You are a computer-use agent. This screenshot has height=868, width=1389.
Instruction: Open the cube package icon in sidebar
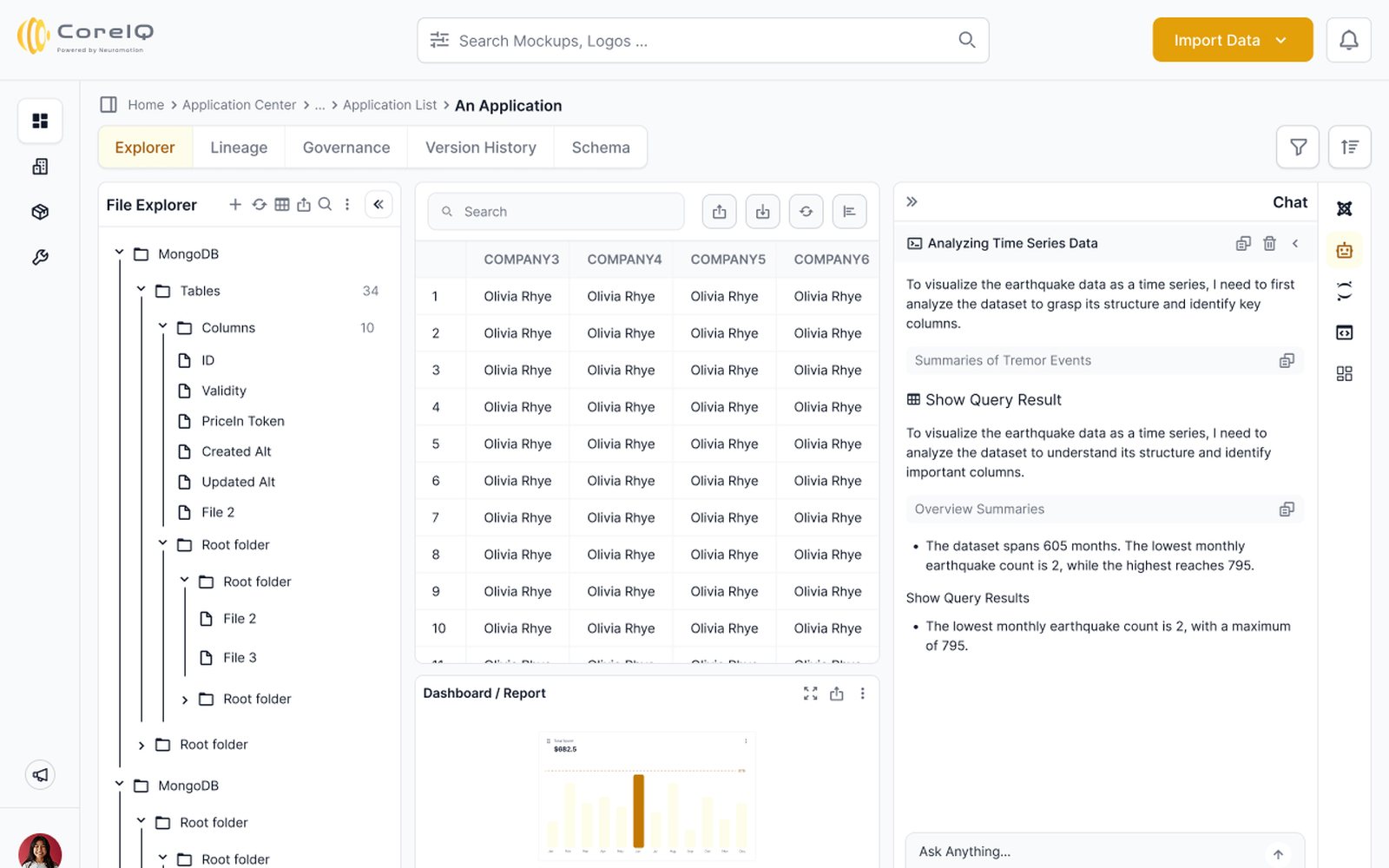coord(40,212)
